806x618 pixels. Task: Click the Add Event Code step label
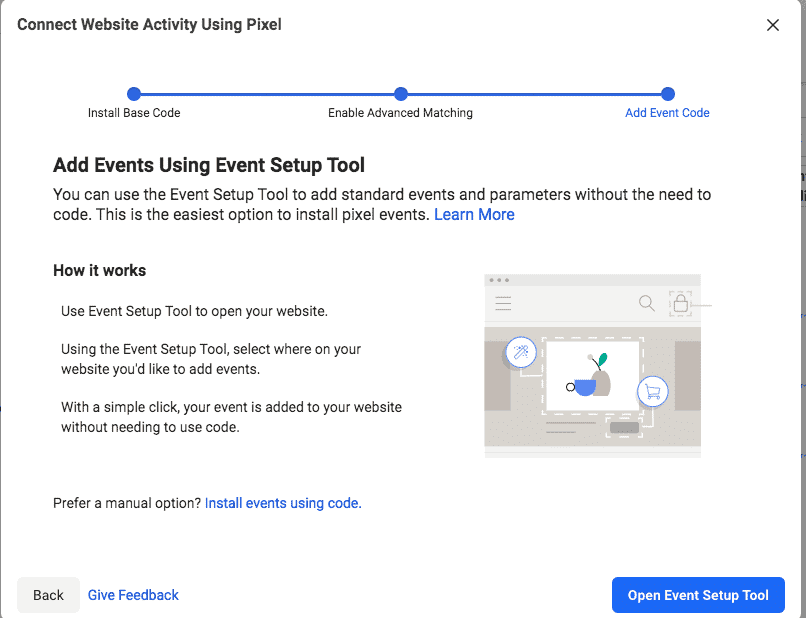pos(667,113)
